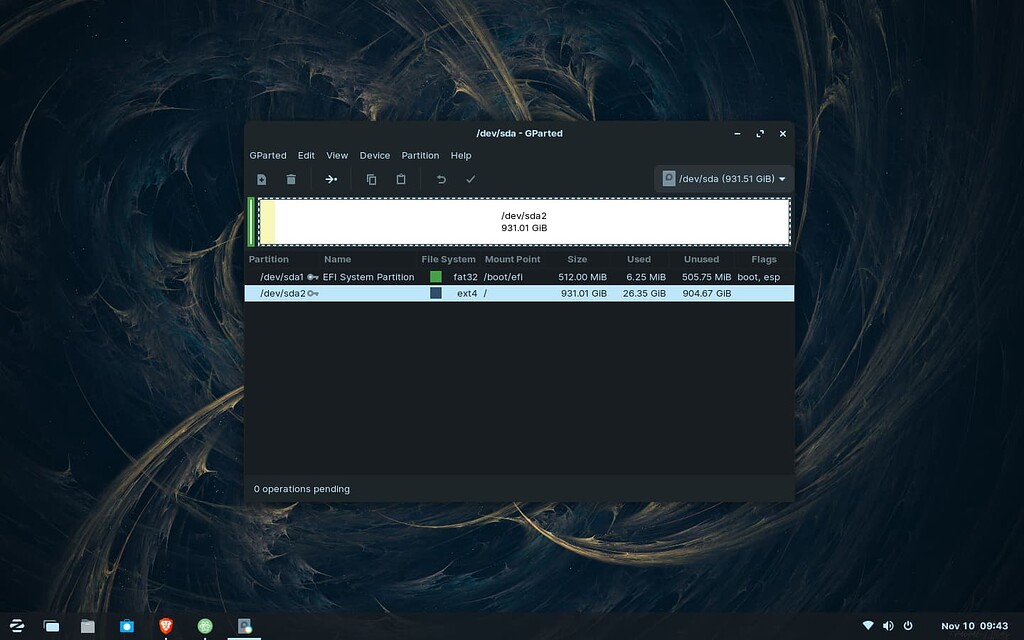Select the New partition toolbar icon
This screenshot has height=640, width=1024.
(261, 179)
